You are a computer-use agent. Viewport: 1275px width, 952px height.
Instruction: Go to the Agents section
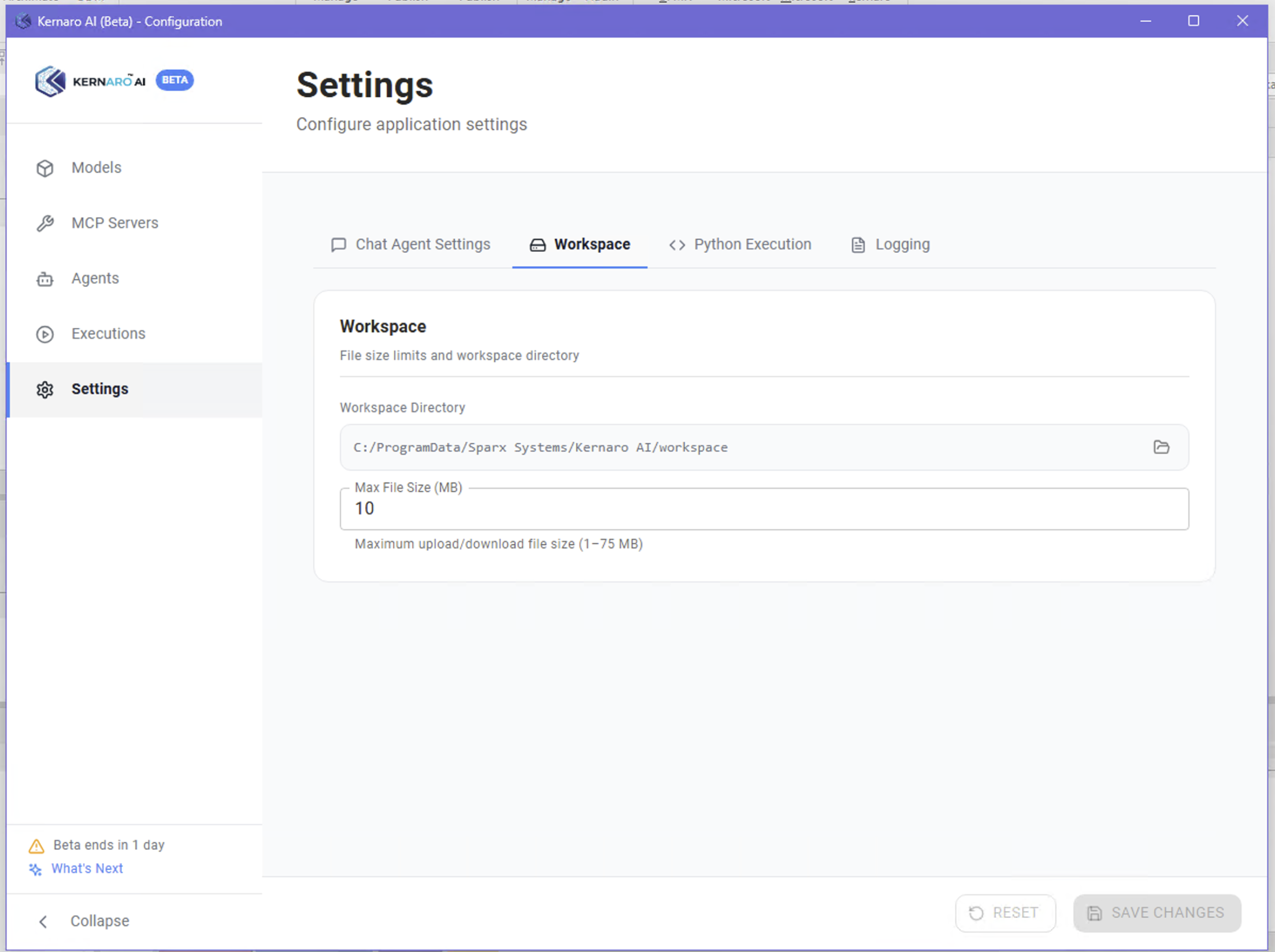point(135,278)
